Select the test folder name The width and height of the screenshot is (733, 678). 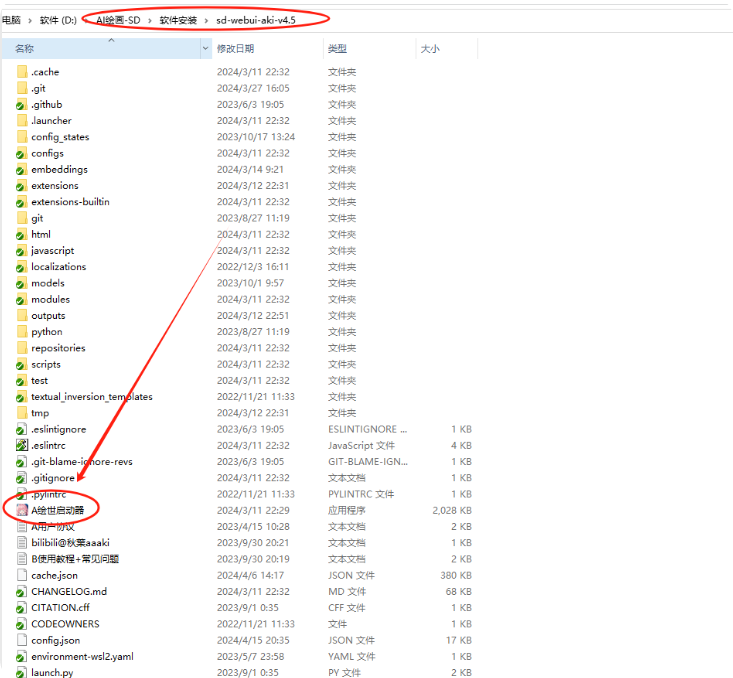(39, 381)
